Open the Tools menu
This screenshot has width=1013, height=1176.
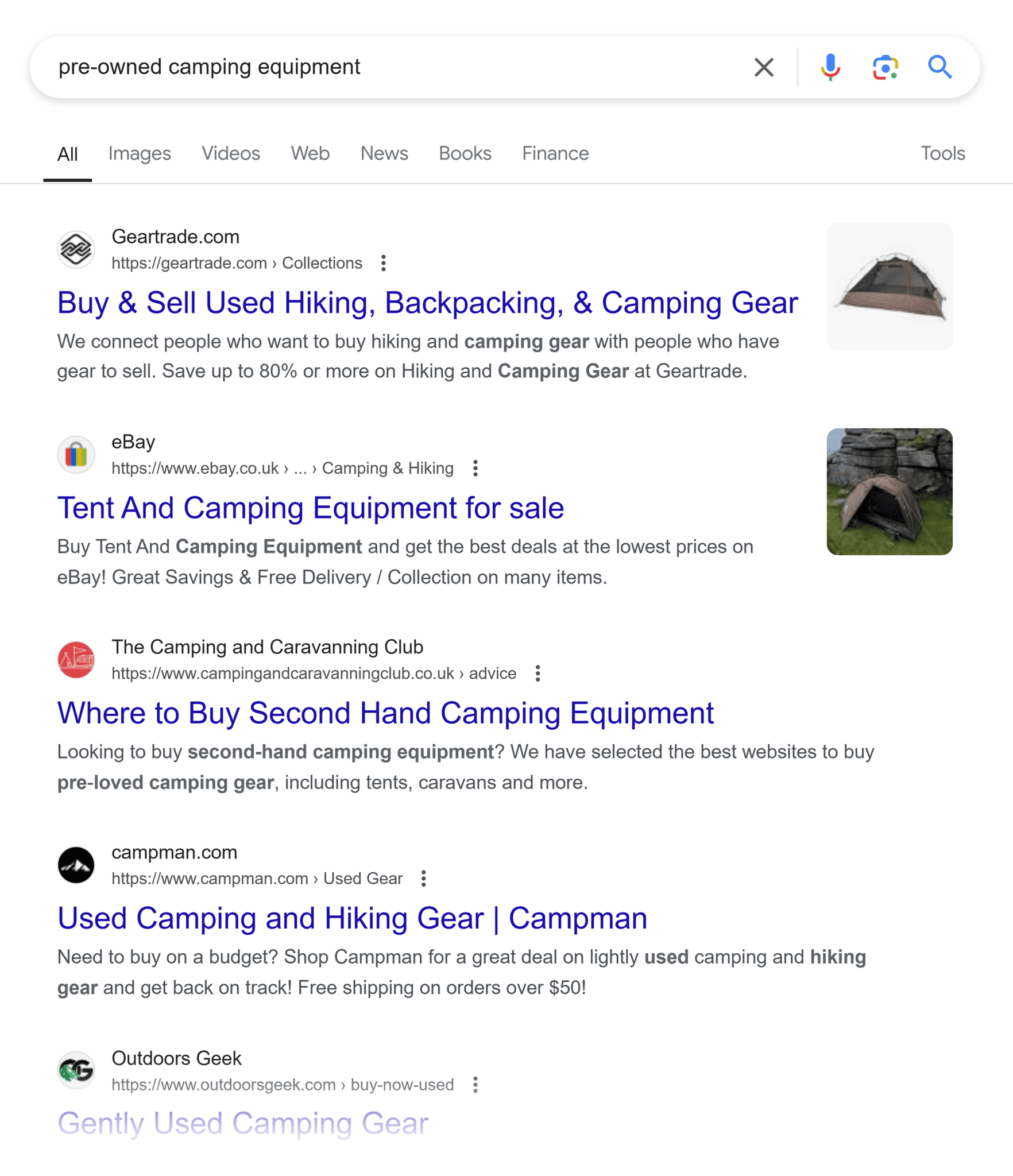pos(942,153)
